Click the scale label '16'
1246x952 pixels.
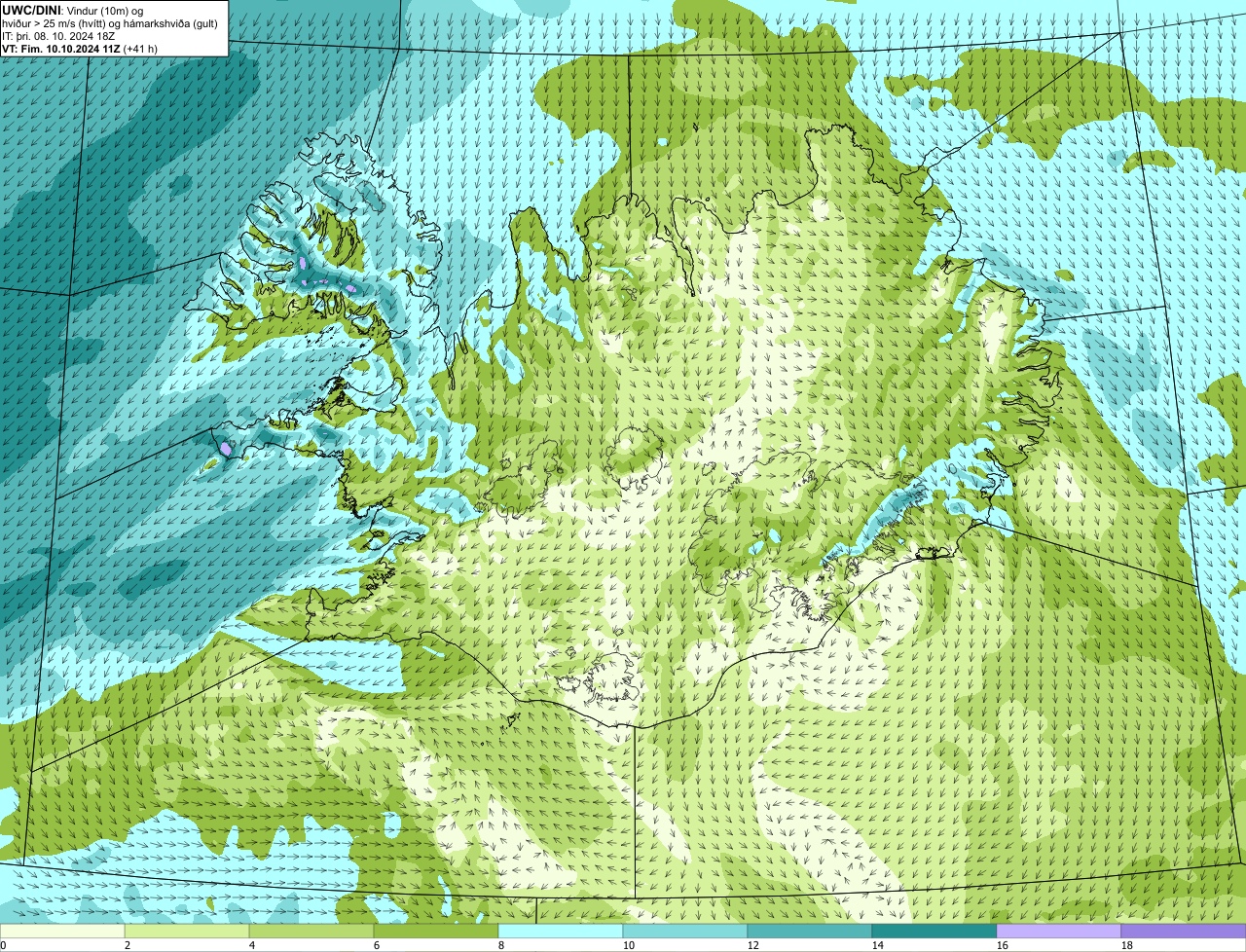click(x=1003, y=945)
